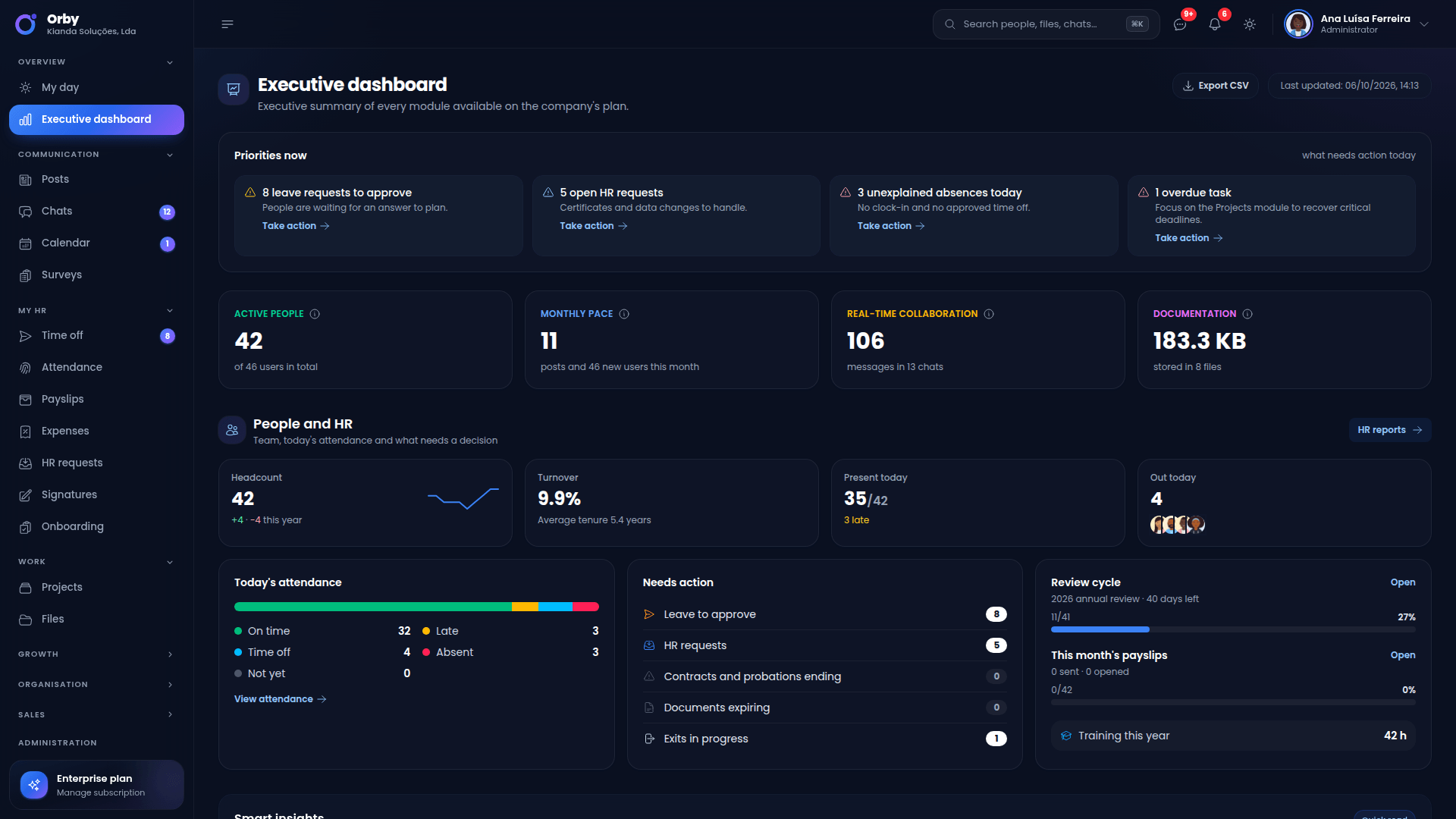Click the search people, files, chats field
Viewport: 1456px width, 819px height.
(x=1046, y=24)
